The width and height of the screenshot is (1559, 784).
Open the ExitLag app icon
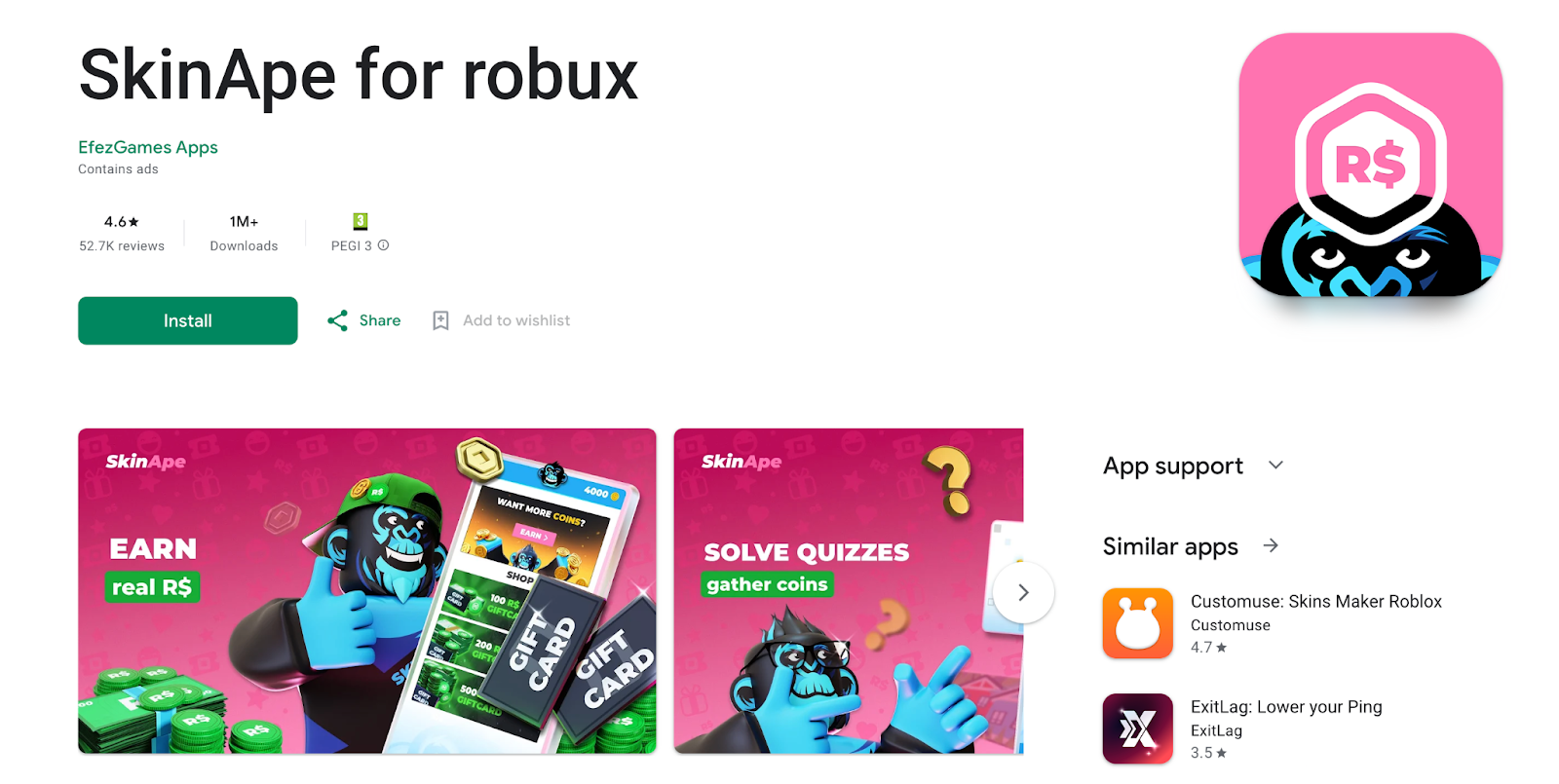click(x=1137, y=728)
